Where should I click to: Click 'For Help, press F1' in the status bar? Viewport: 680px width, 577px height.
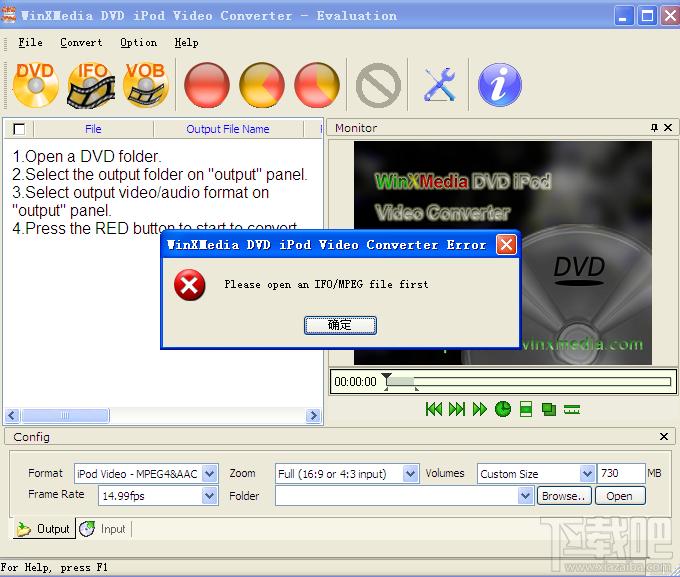click(54, 567)
